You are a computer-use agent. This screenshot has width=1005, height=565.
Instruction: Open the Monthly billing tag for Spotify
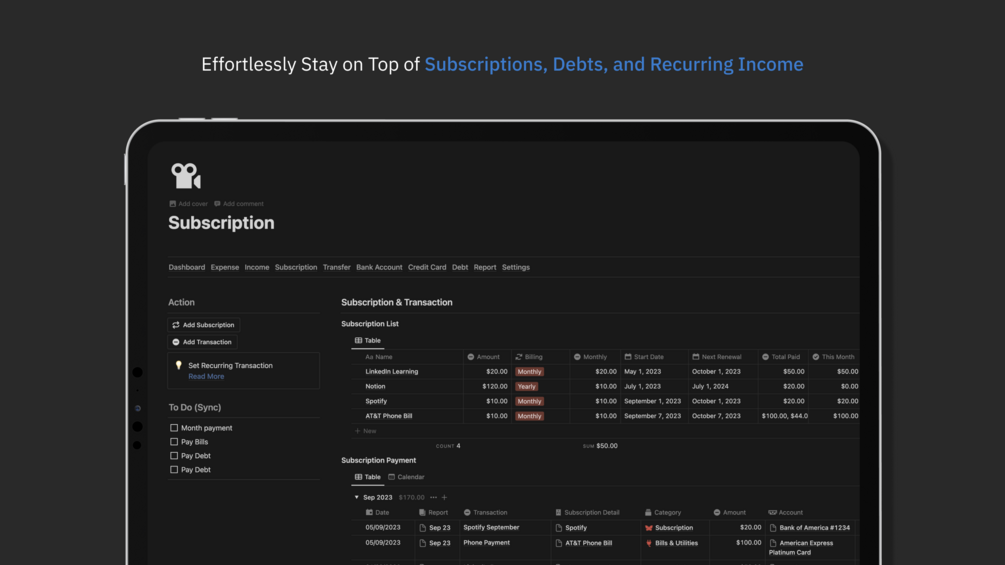click(529, 401)
